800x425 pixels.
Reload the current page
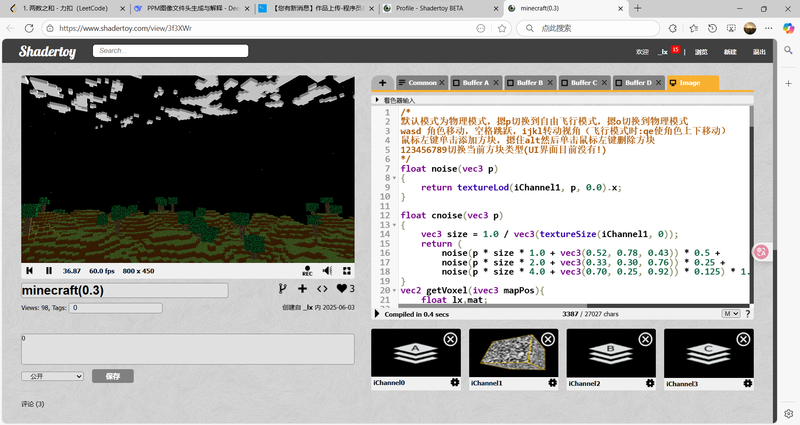(29, 28)
